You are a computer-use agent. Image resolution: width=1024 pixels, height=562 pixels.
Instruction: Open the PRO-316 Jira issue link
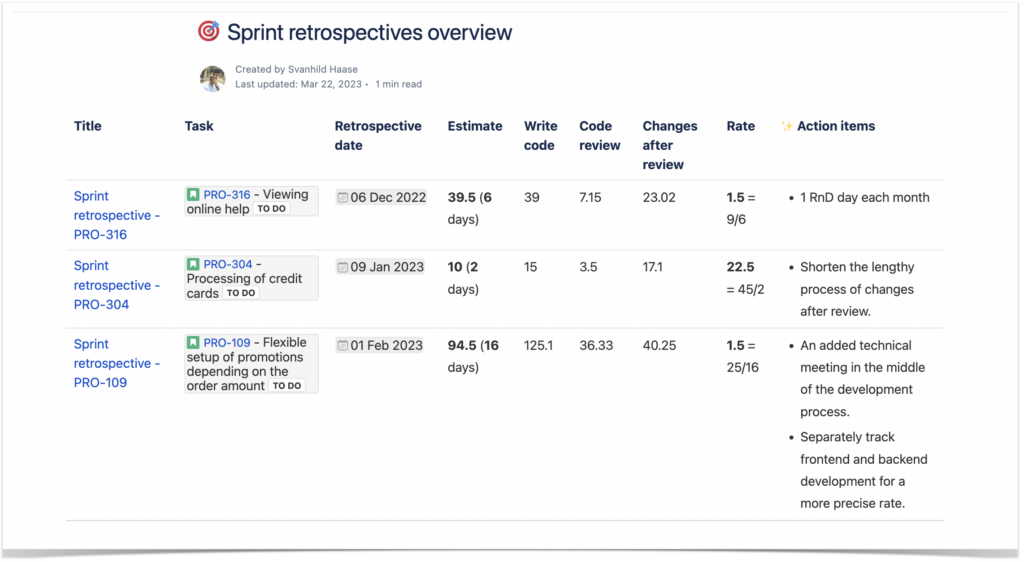[x=227, y=195]
